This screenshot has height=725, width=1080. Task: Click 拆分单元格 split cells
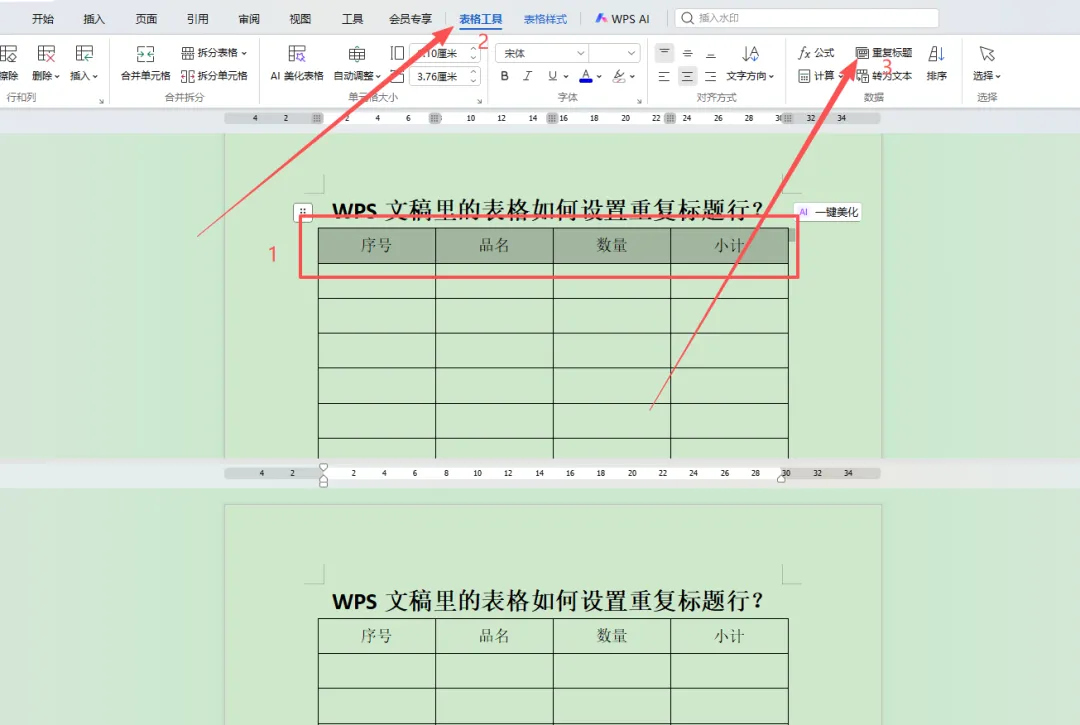[x=214, y=76]
